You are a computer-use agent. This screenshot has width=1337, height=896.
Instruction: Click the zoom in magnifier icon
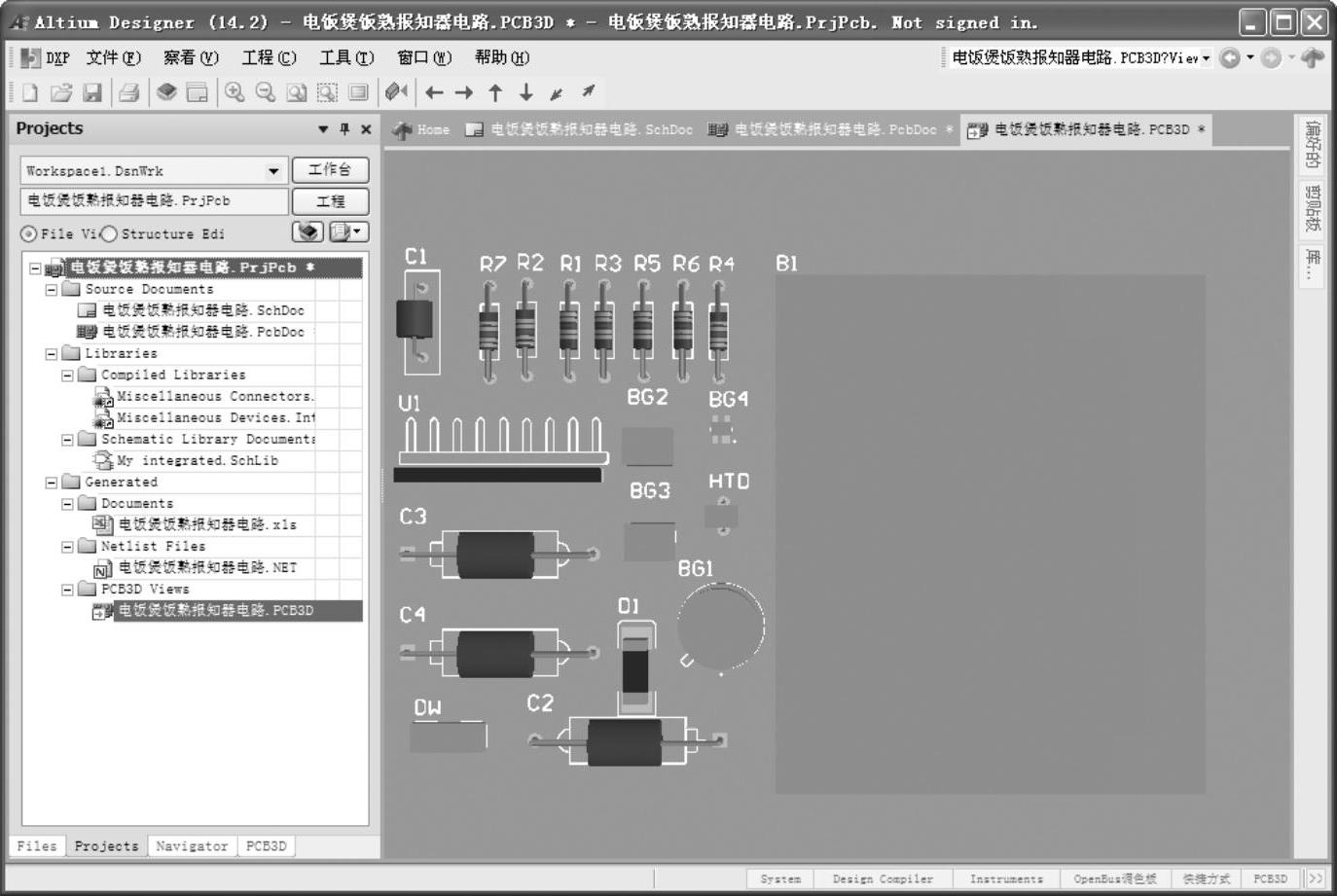[235, 92]
